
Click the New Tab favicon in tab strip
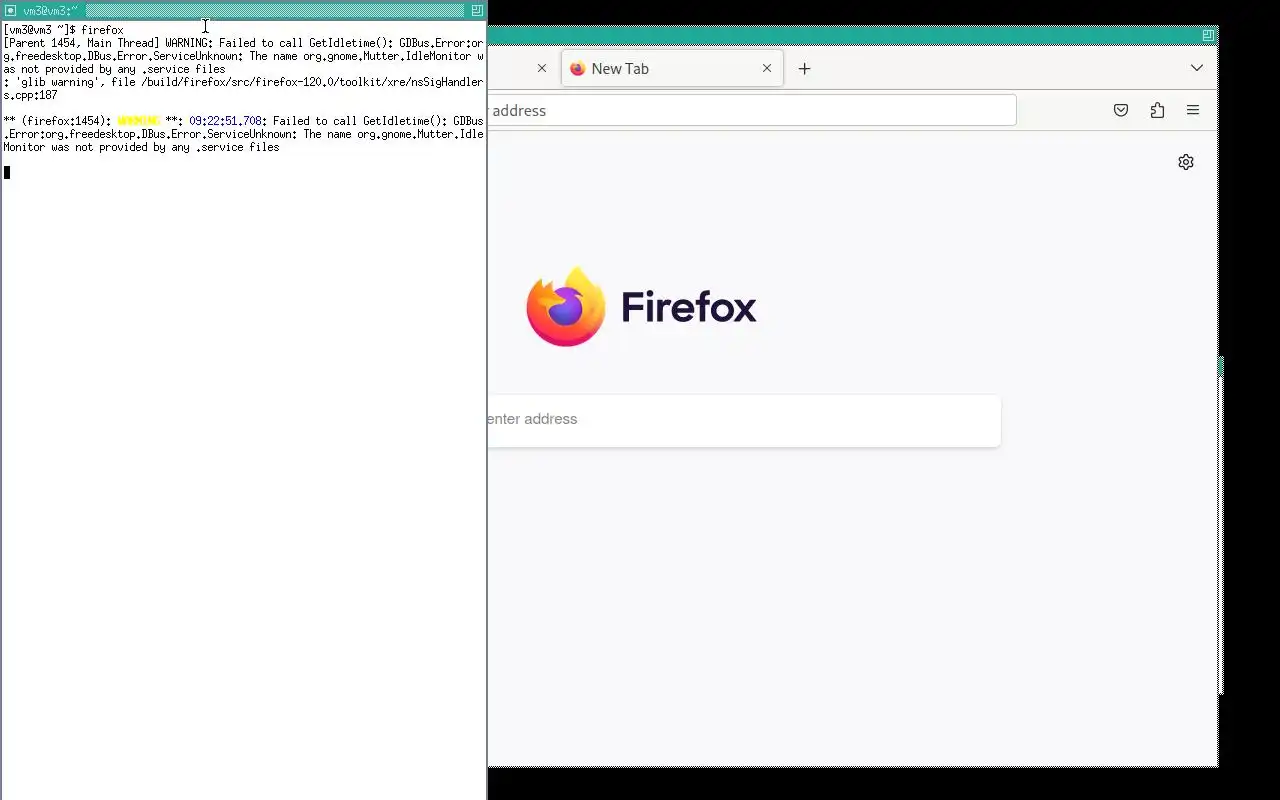(577, 68)
